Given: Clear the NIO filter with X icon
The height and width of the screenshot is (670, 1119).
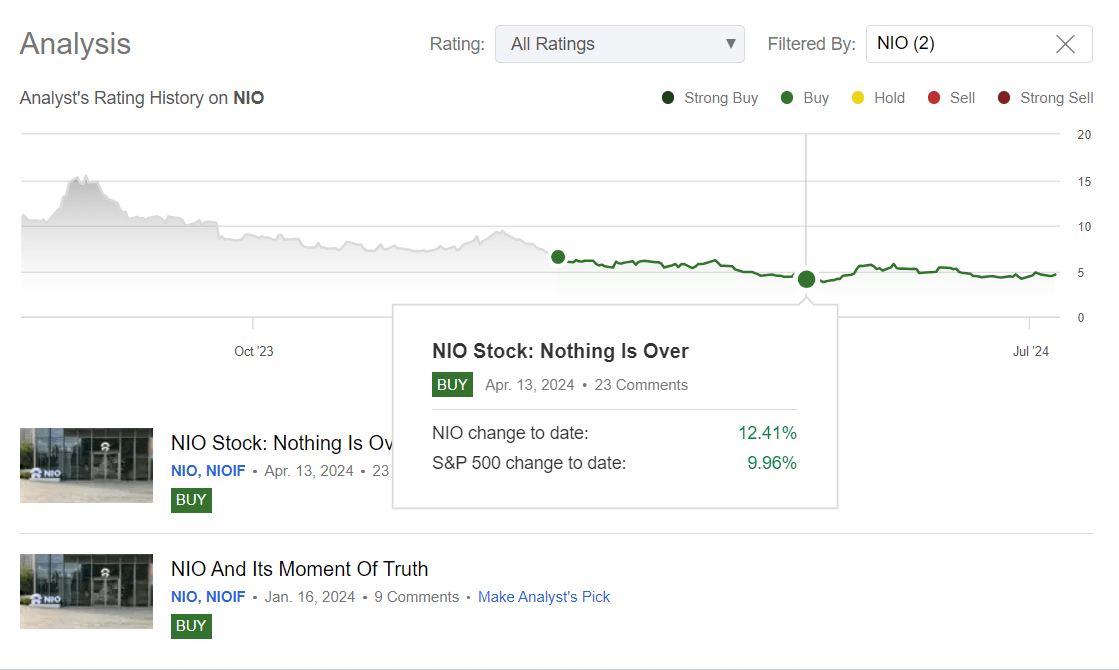Looking at the screenshot, I should point(1065,44).
